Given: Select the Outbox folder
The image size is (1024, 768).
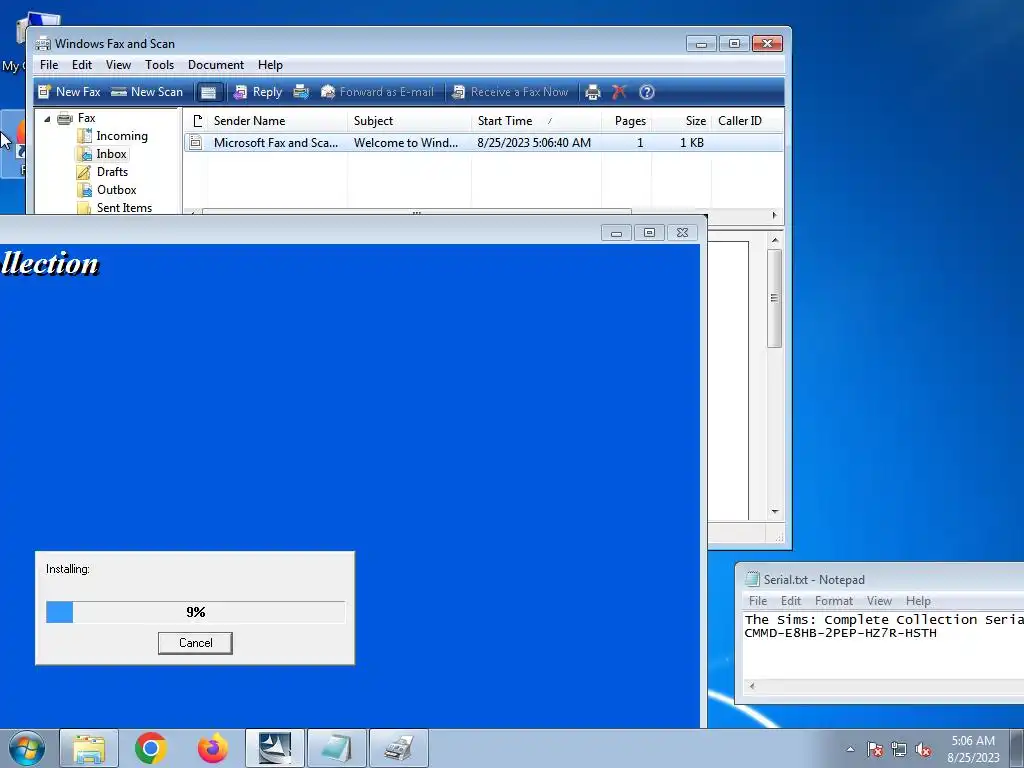Looking at the screenshot, I should (x=117, y=190).
